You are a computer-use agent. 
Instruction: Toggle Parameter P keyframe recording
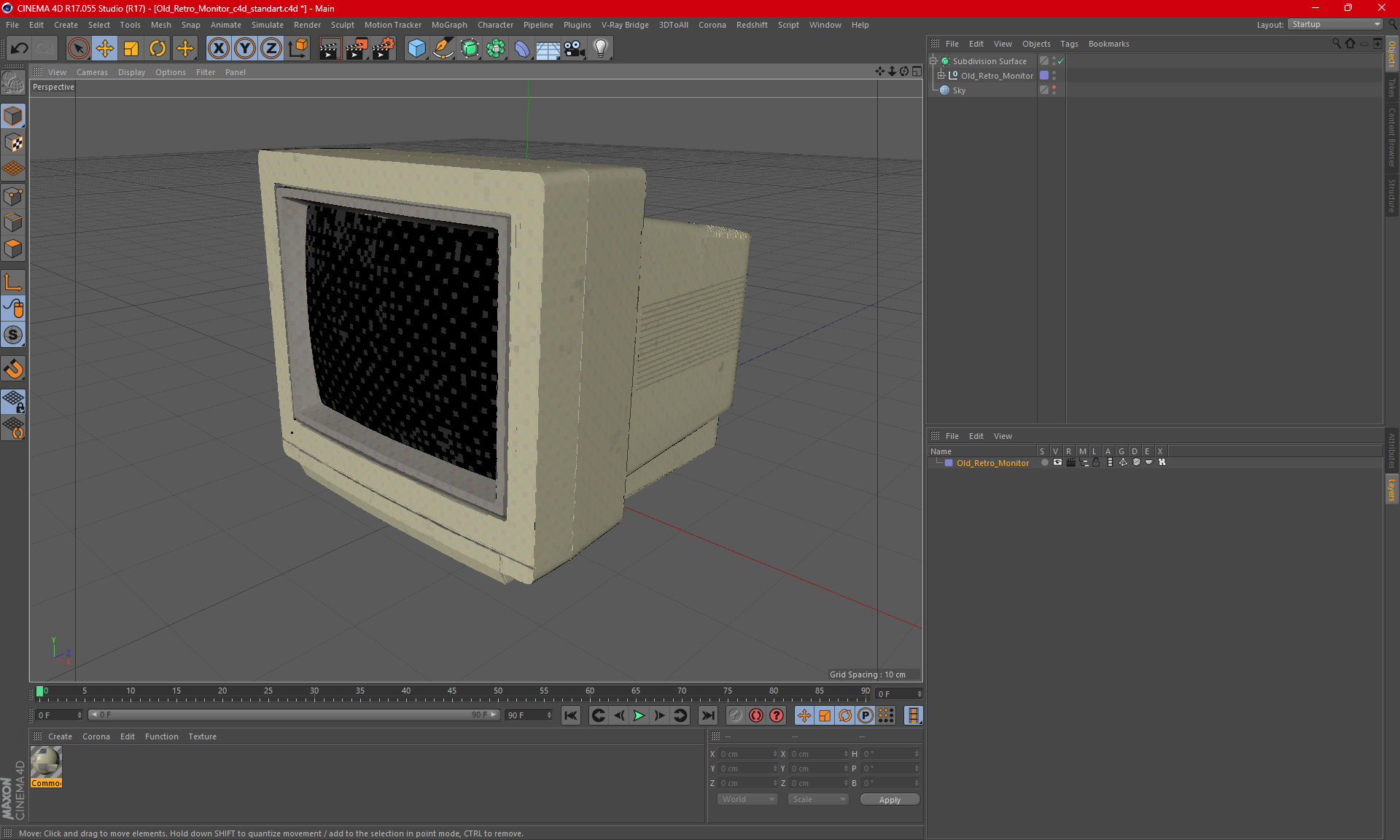pos(866,715)
